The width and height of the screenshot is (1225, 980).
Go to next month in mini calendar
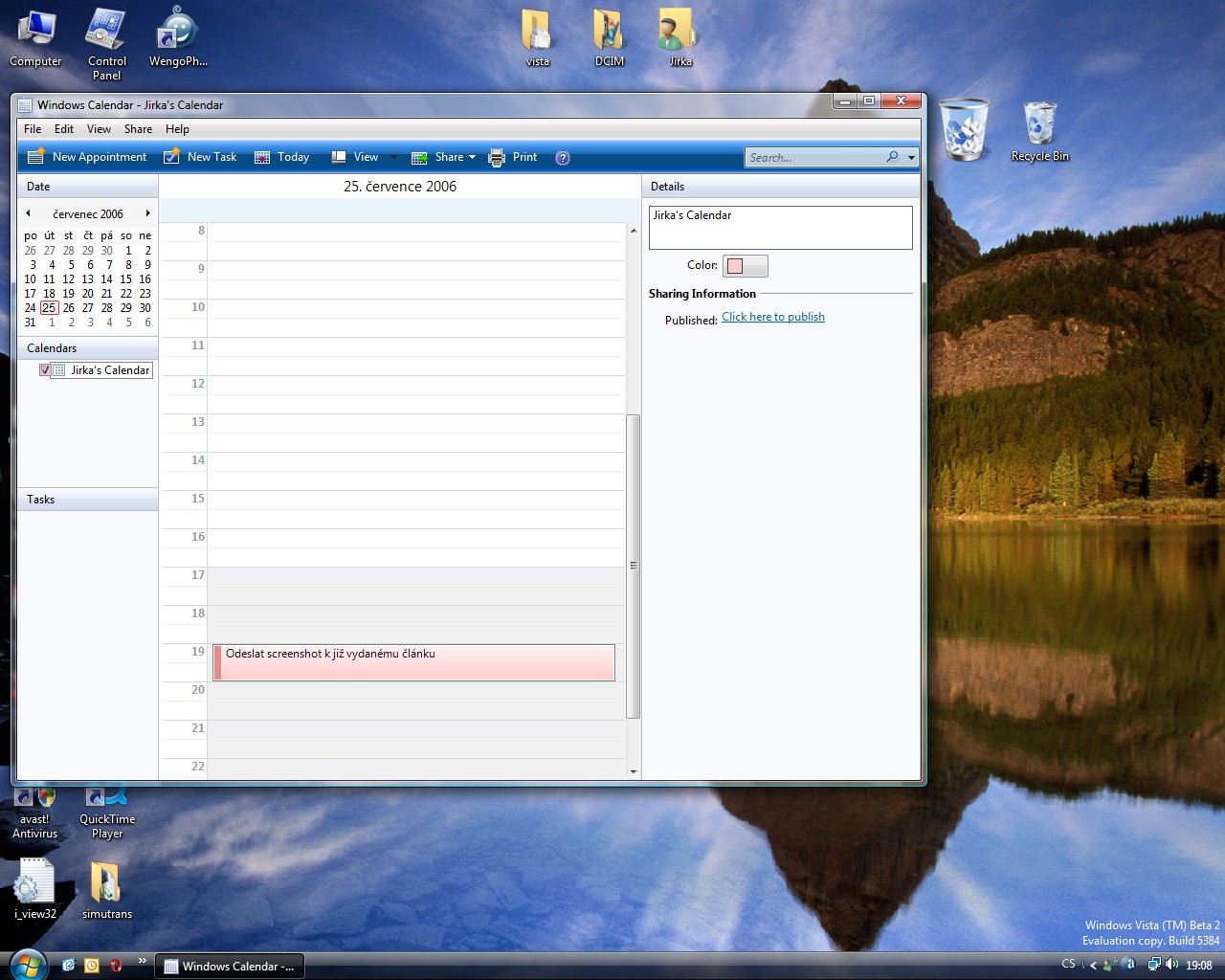[x=147, y=213]
